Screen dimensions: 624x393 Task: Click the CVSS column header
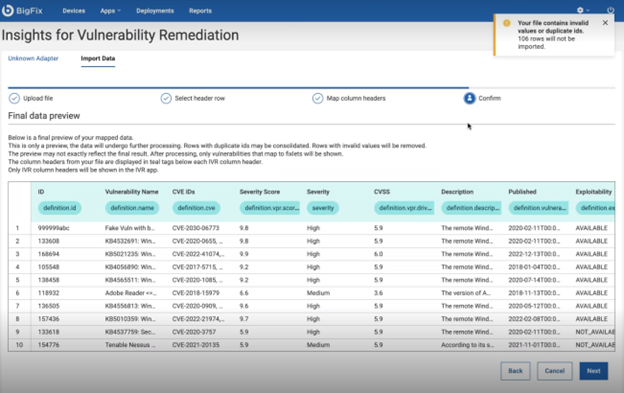pyautogui.click(x=382, y=192)
